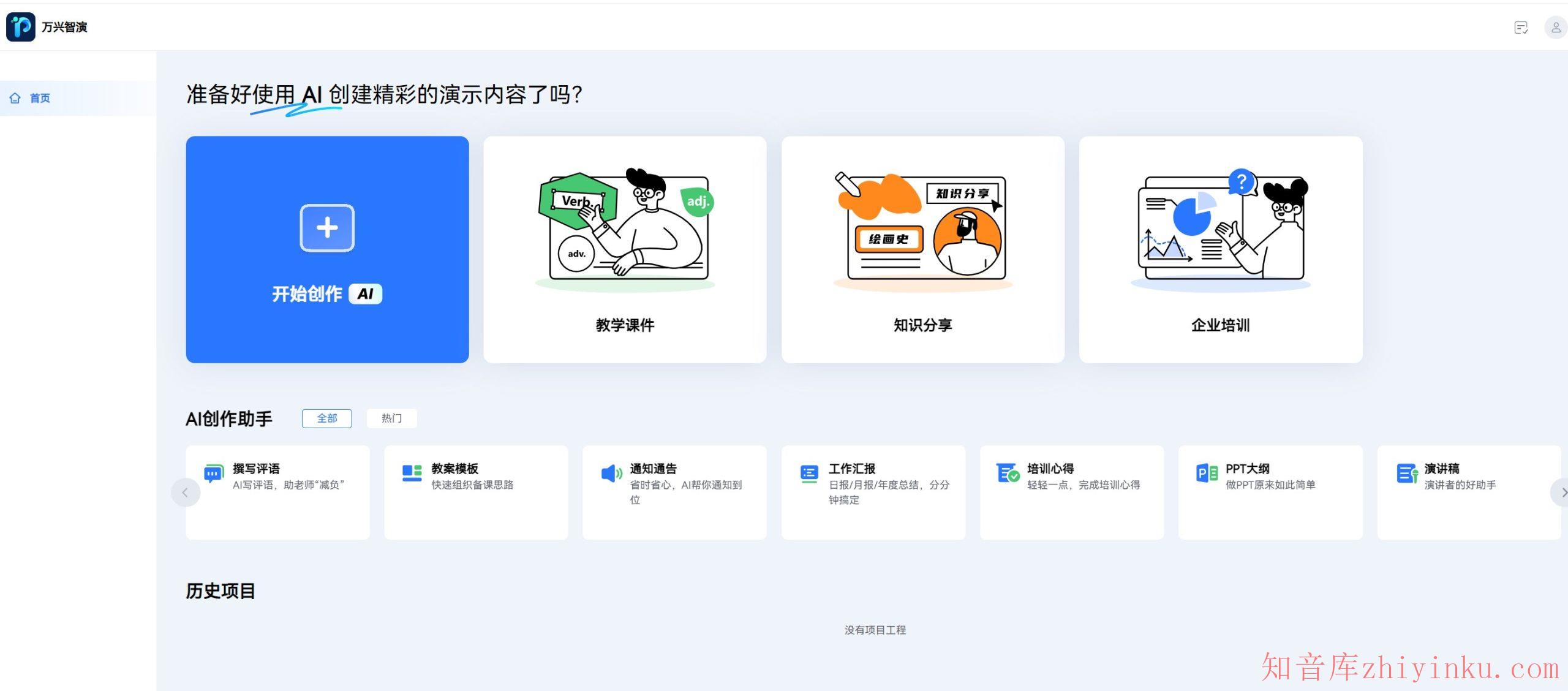Click the left carousel arrow
The height and width of the screenshot is (691, 1568).
click(186, 492)
